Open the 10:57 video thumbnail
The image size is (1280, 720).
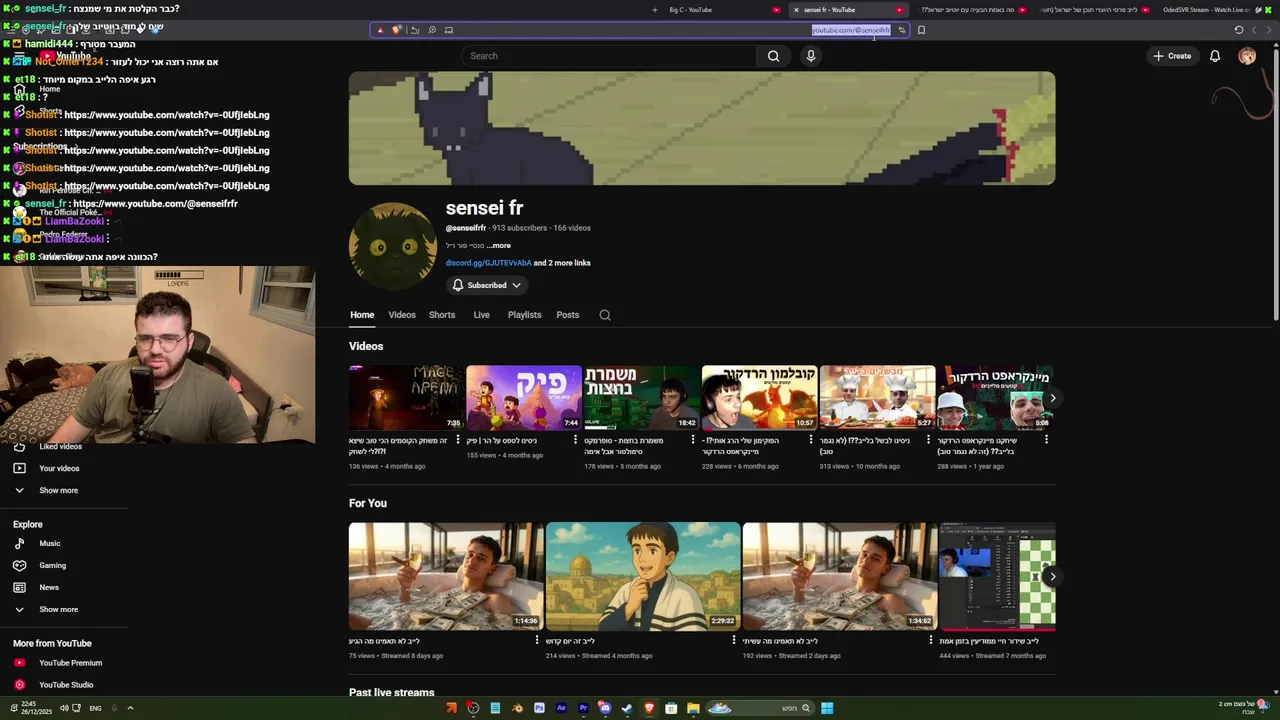[x=760, y=398]
